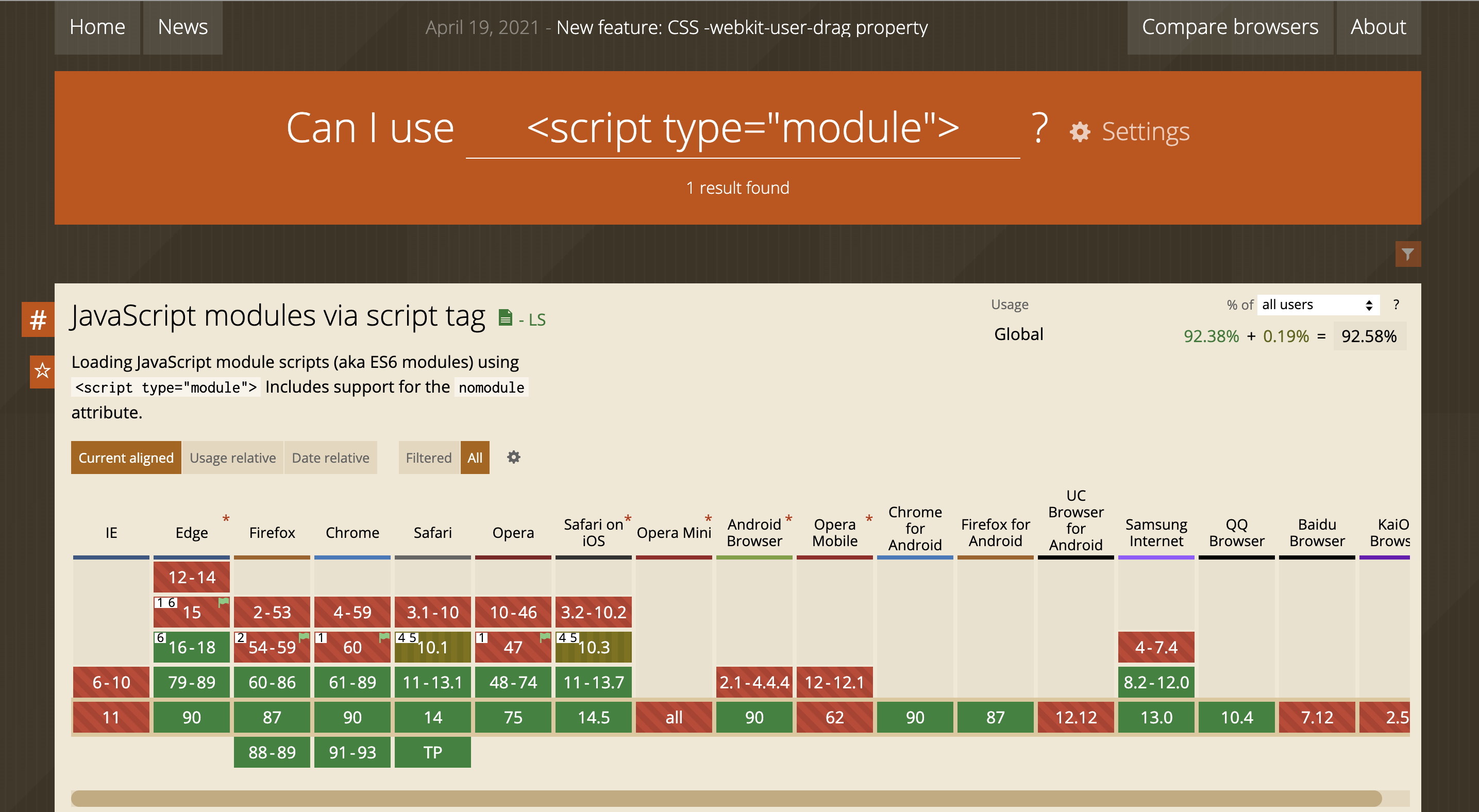Select Android Browser 2.1-4.4.4 cell
The width and height of the screenshot is (1479, 812).
pos(754,682)
